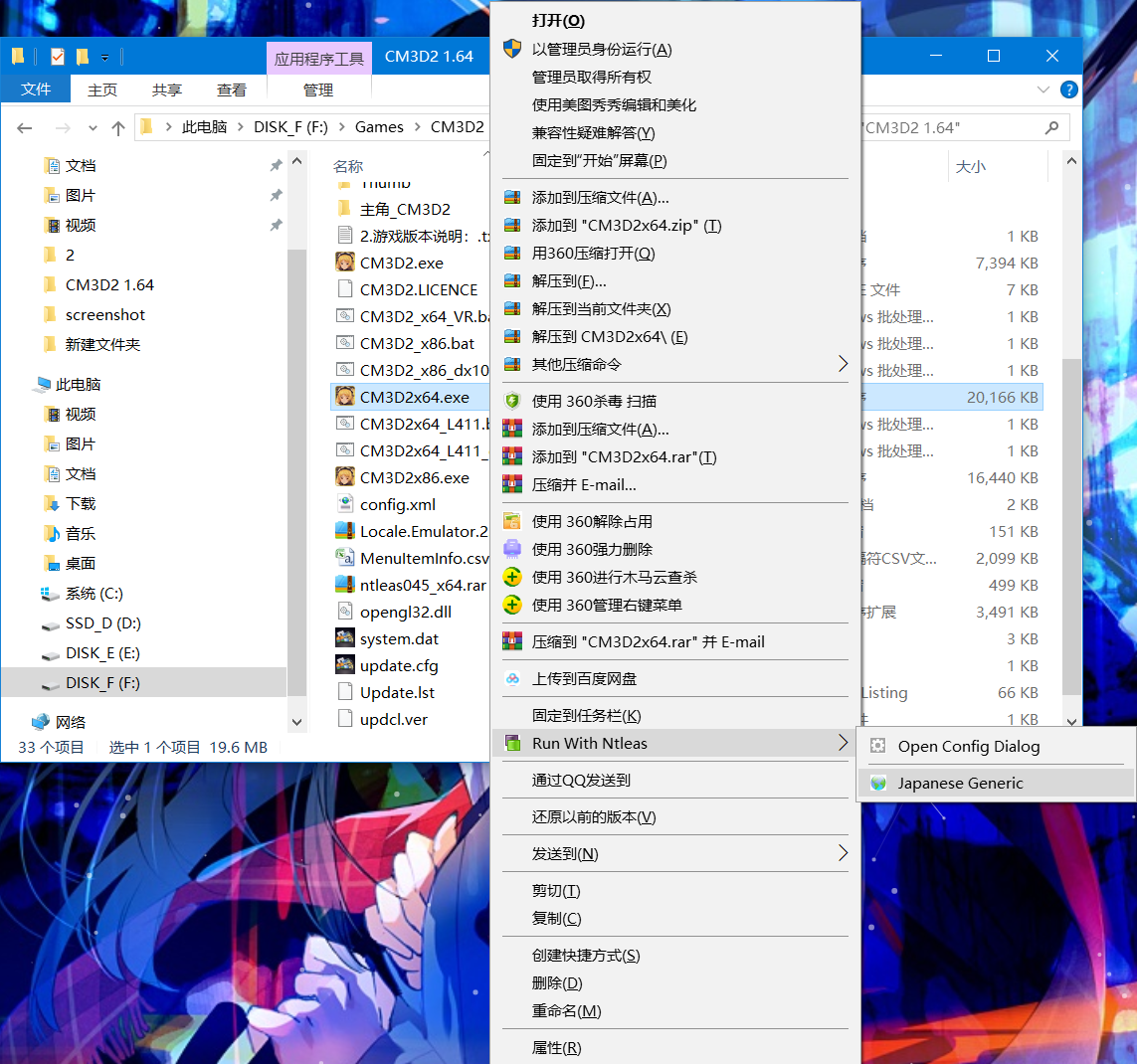Screen dimensions: 1137x1064
Task: Expand the ribbon with the chevron
Action: [1042, 89]
